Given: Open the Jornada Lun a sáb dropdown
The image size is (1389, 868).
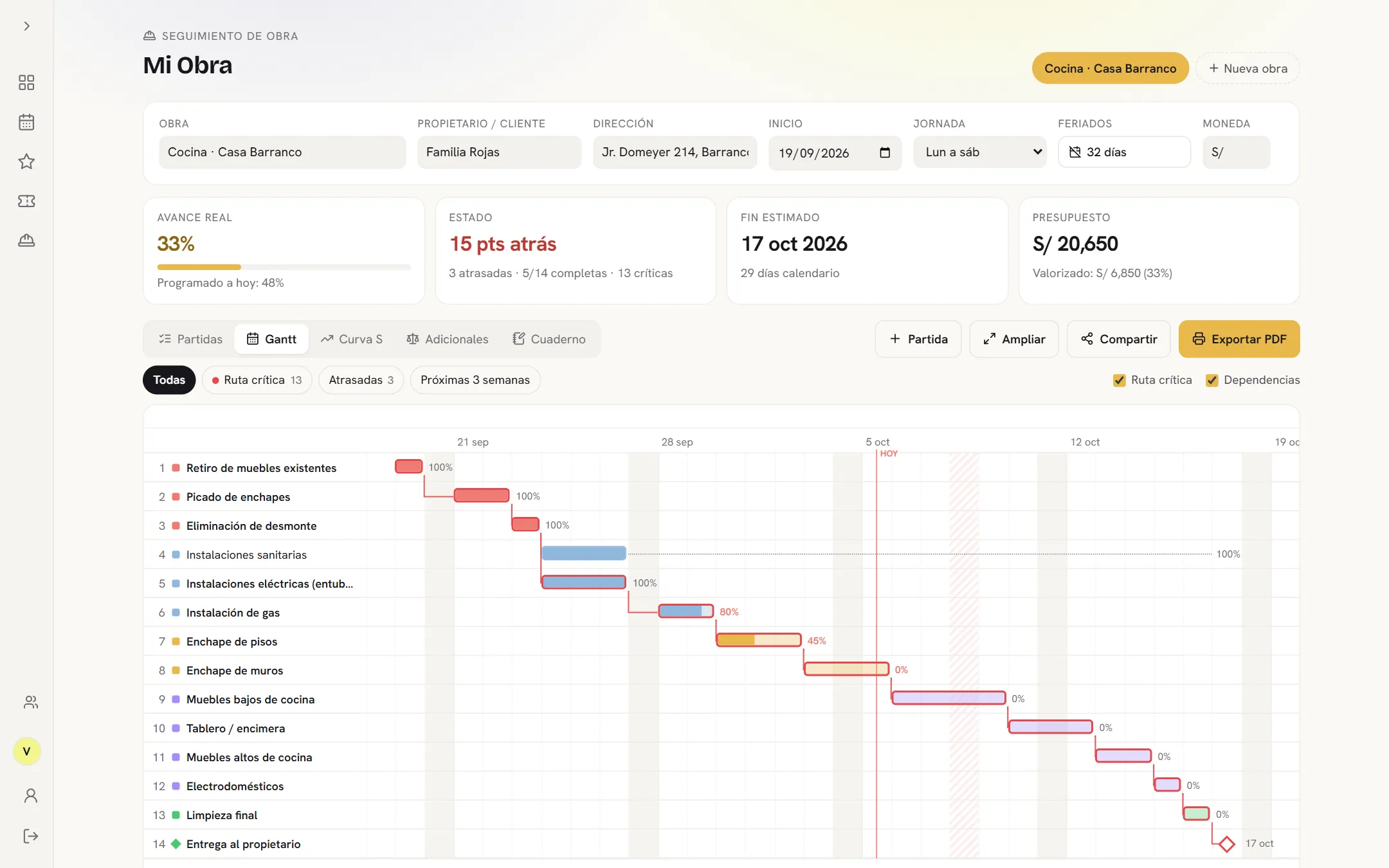Looking at the screenshot, I should (x=980, y=152).
